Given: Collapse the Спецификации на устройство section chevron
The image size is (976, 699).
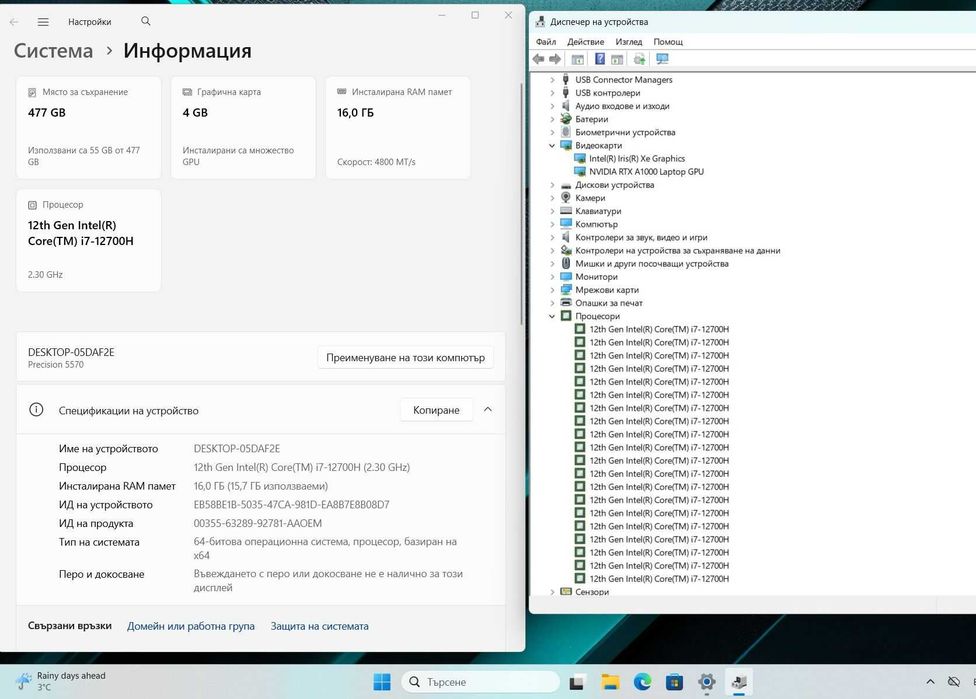Looking at the screenshot, I should (488, 410).
